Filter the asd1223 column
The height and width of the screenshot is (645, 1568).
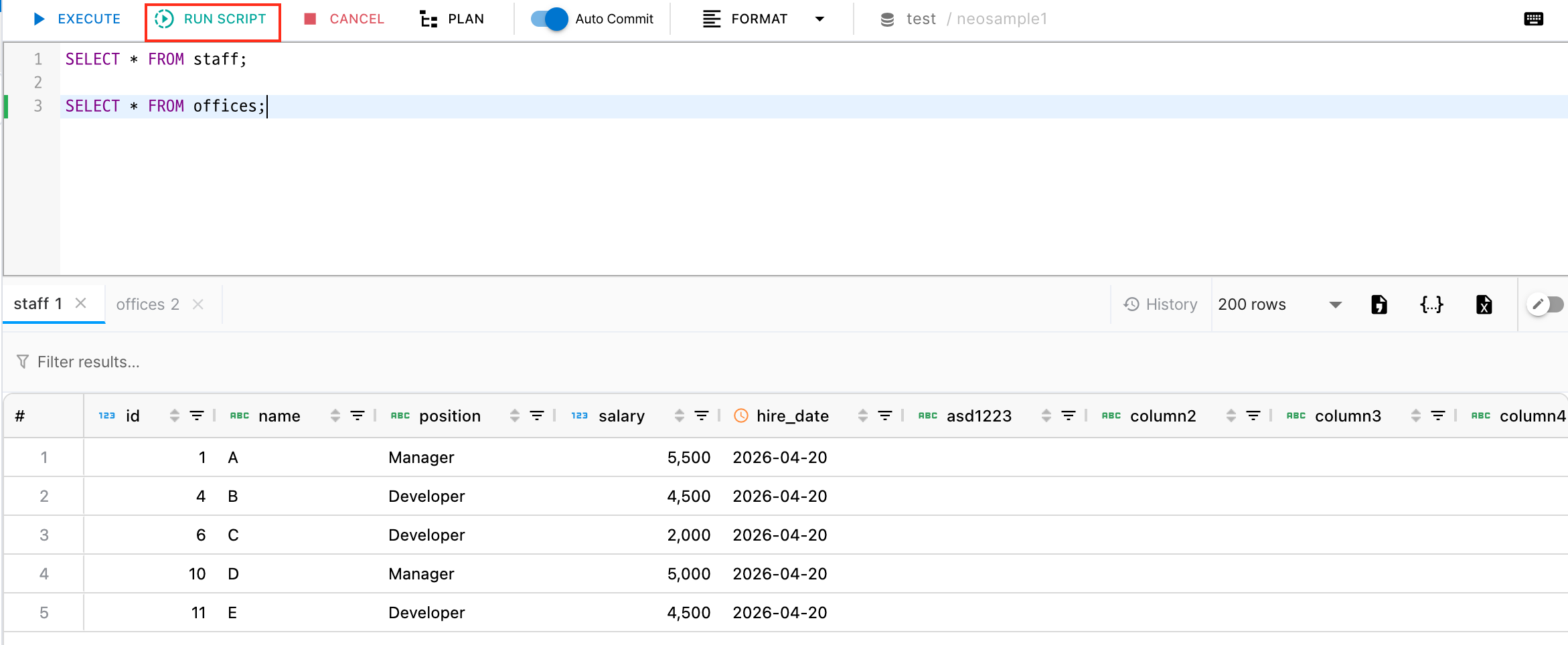[1069, 416]
